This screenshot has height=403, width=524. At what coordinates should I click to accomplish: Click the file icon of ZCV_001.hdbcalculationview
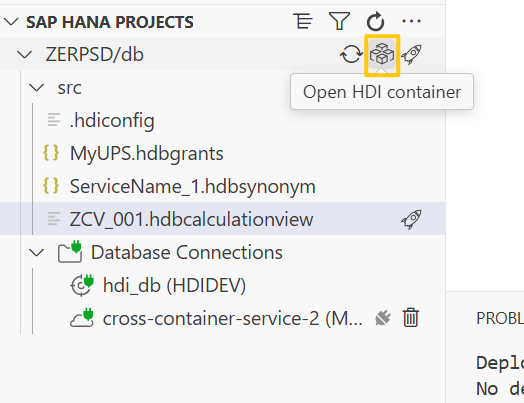pyautogui.click(x=54, y=219)
